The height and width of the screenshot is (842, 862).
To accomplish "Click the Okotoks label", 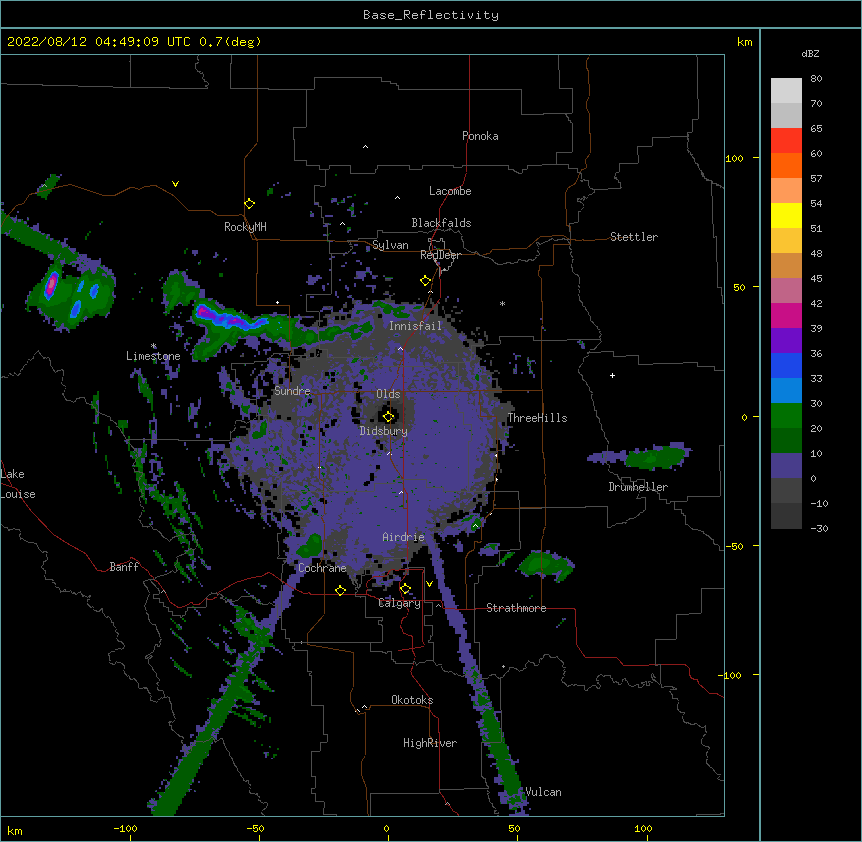I will [412, 700].
